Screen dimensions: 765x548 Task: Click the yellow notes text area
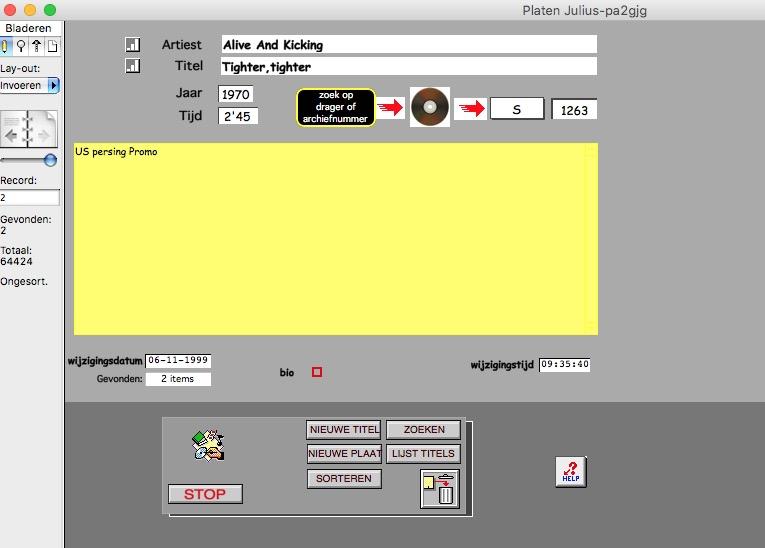(x=335, y=239)
